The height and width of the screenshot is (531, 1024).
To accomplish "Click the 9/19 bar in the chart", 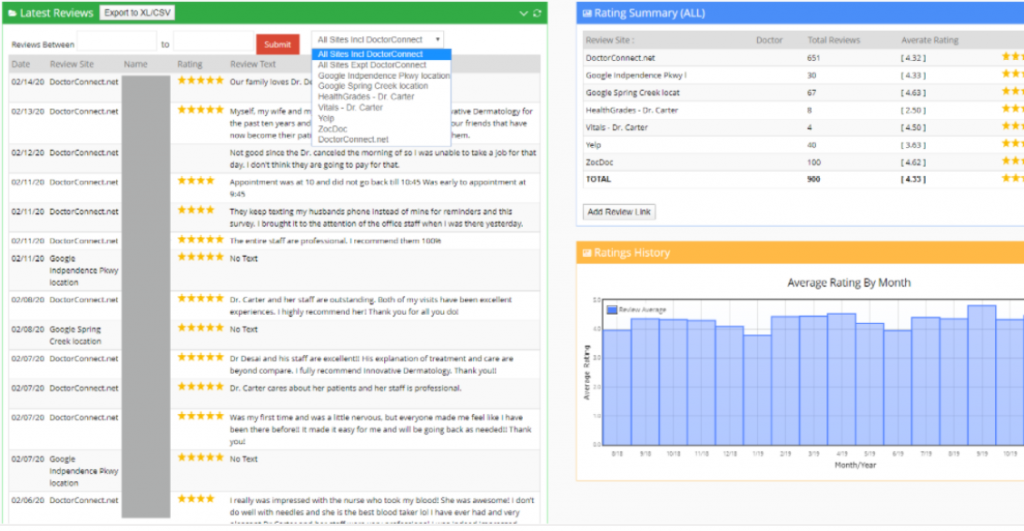I will coord(982,375).
